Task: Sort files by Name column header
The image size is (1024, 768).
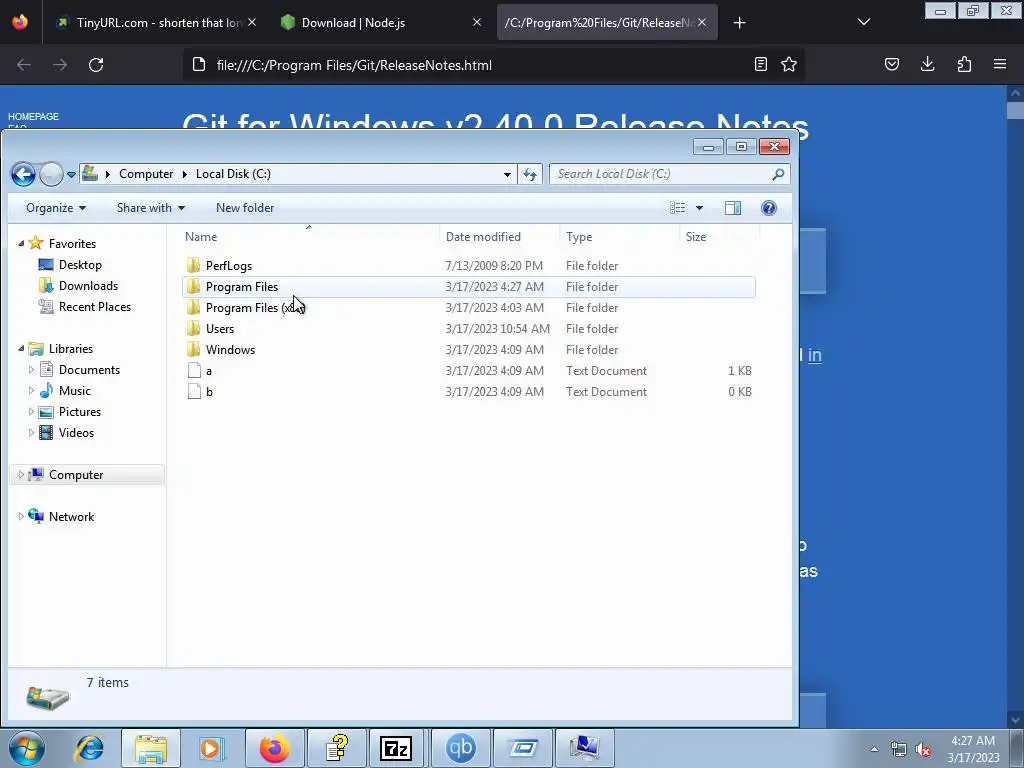Action: (x=201, y=236)
